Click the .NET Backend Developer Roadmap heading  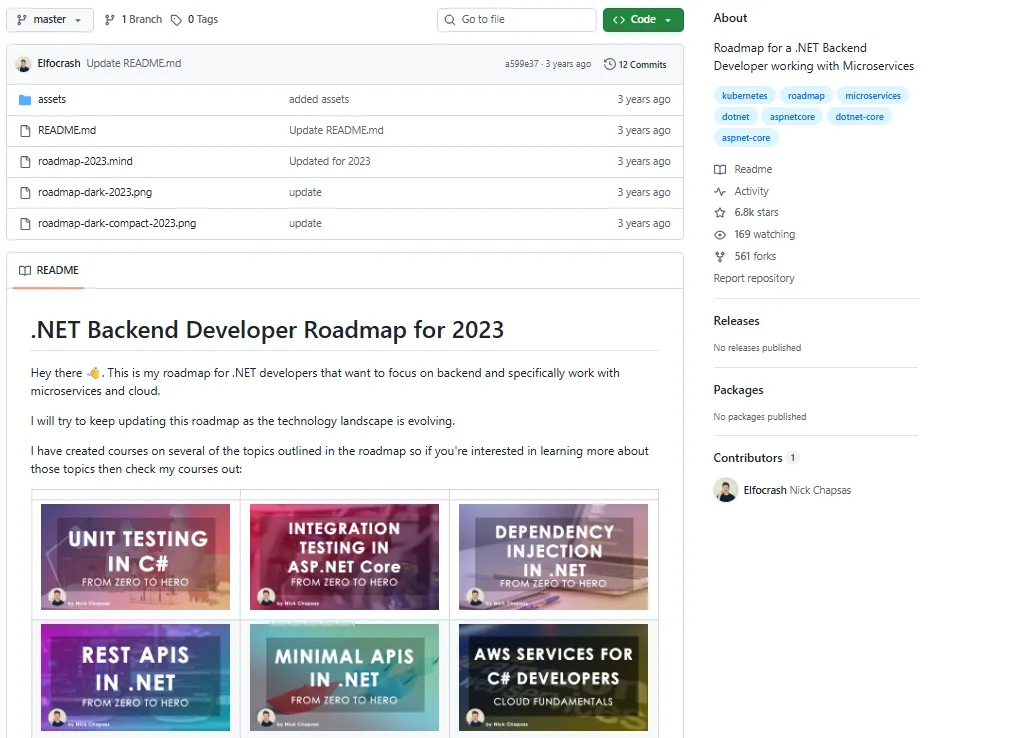point(267,330)
